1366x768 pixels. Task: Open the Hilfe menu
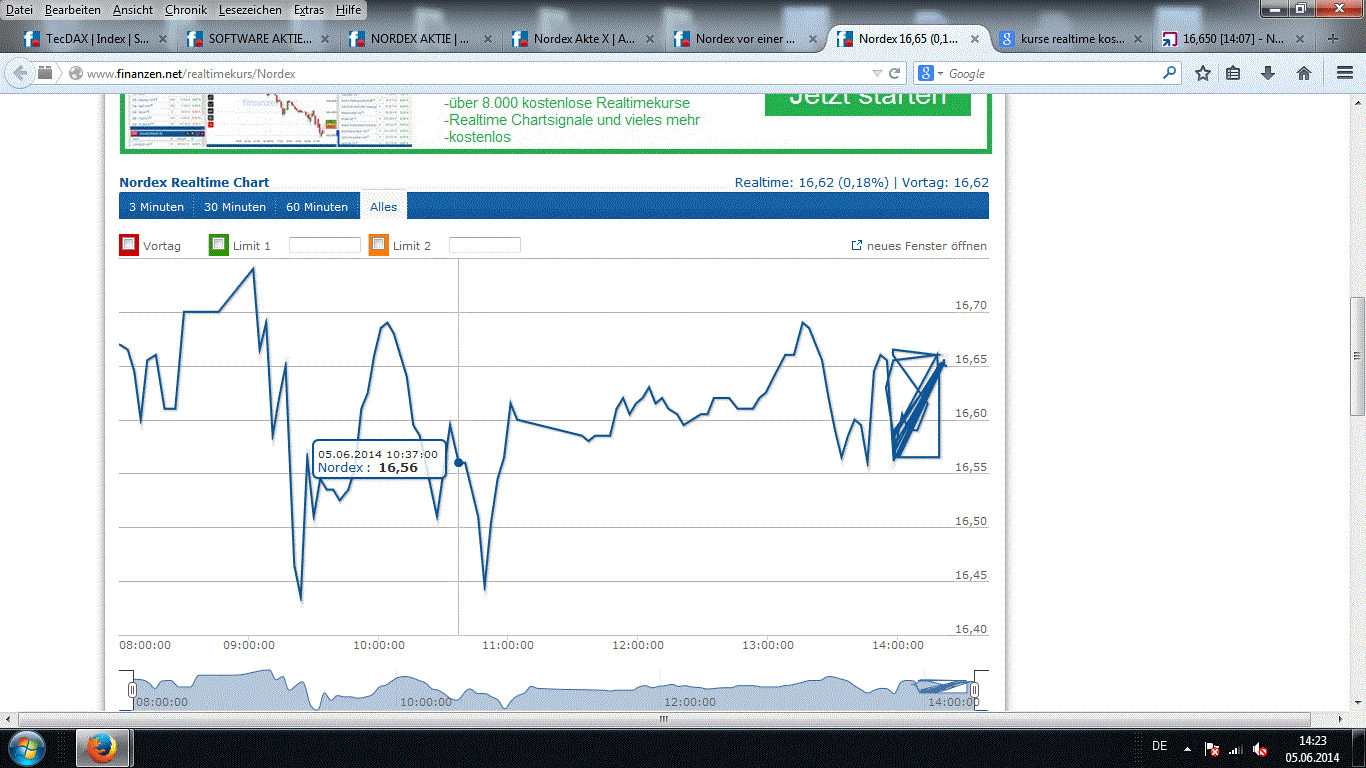coord(349,9)
